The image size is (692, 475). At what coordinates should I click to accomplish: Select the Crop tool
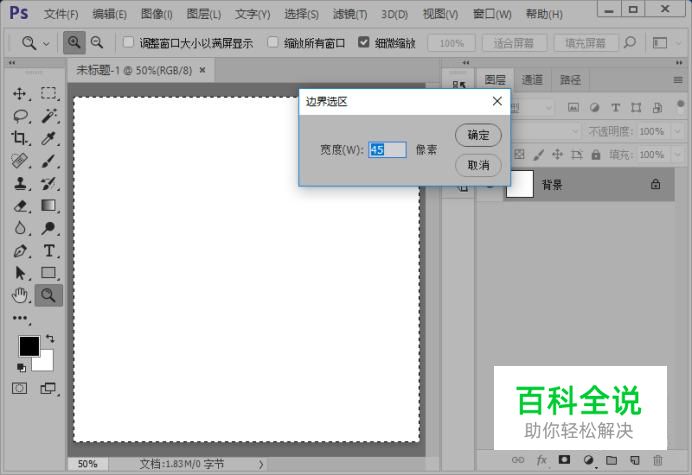tap(19, 138)
